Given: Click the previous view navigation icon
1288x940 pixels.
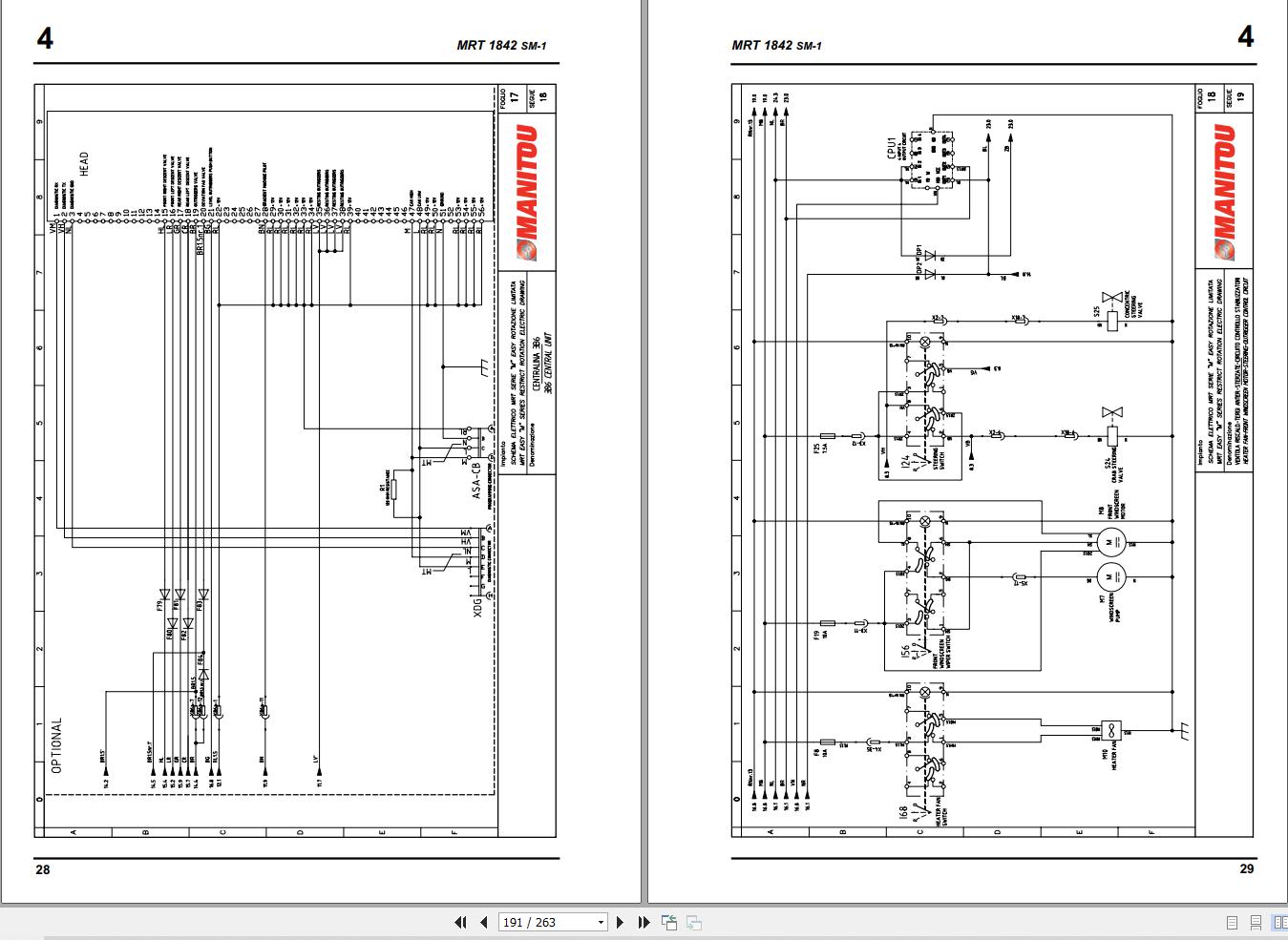Looking at the screenshot, I should 668,922.
